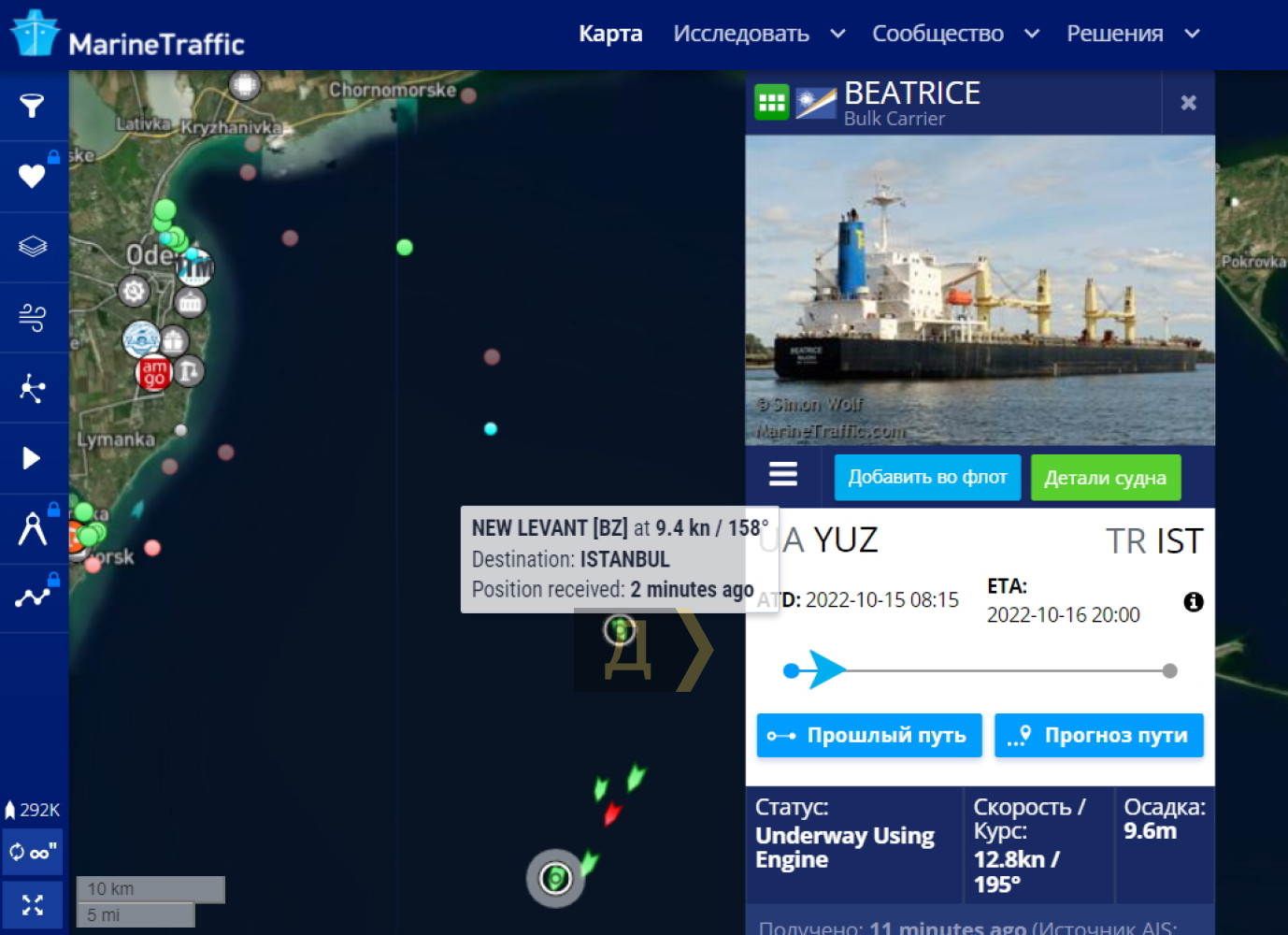Screen dimensions: 1288x935
Task: Click the Детали судна button
Action: pyautogui.click(x=1106, y=478)
